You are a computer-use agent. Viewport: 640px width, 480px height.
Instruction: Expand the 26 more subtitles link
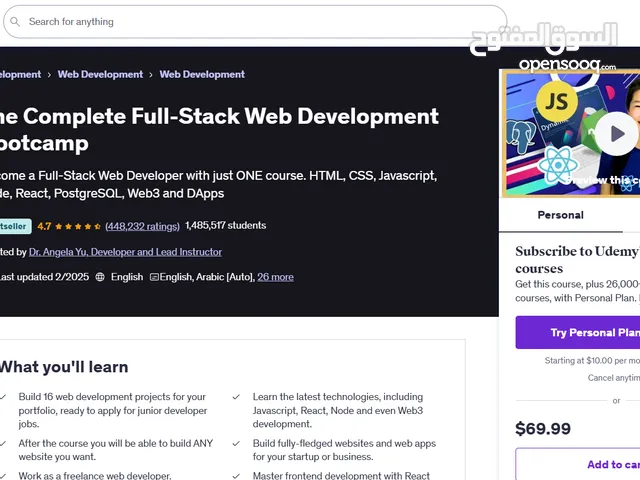click(x=276, y=277)
